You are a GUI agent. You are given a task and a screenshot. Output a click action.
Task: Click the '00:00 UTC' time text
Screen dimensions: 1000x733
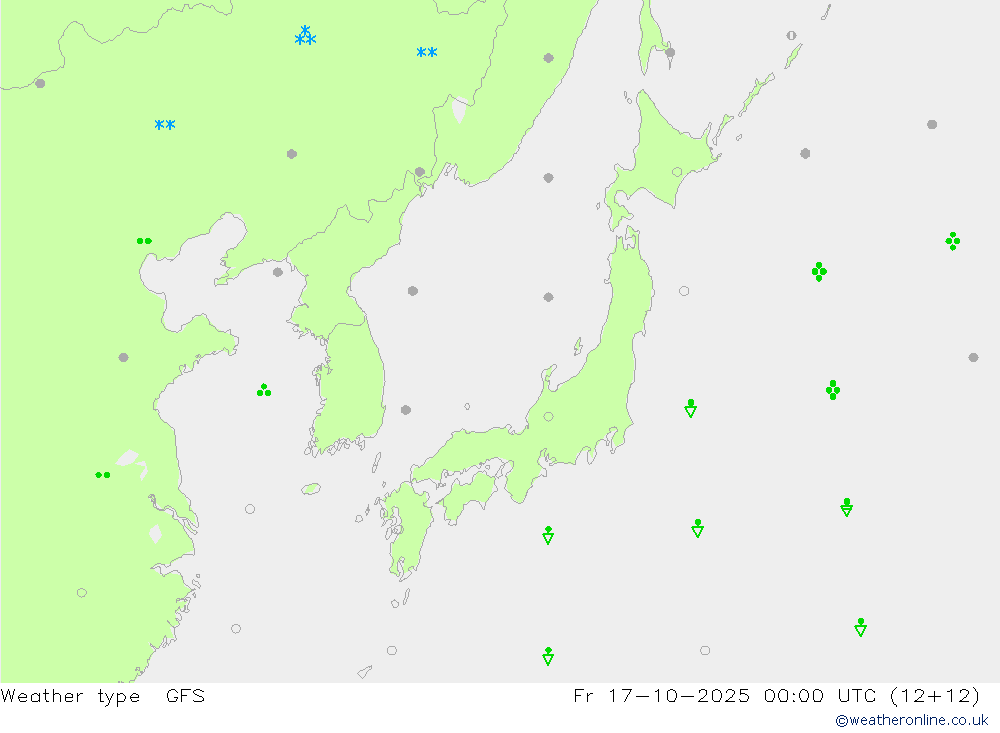(x=820, y=695)
